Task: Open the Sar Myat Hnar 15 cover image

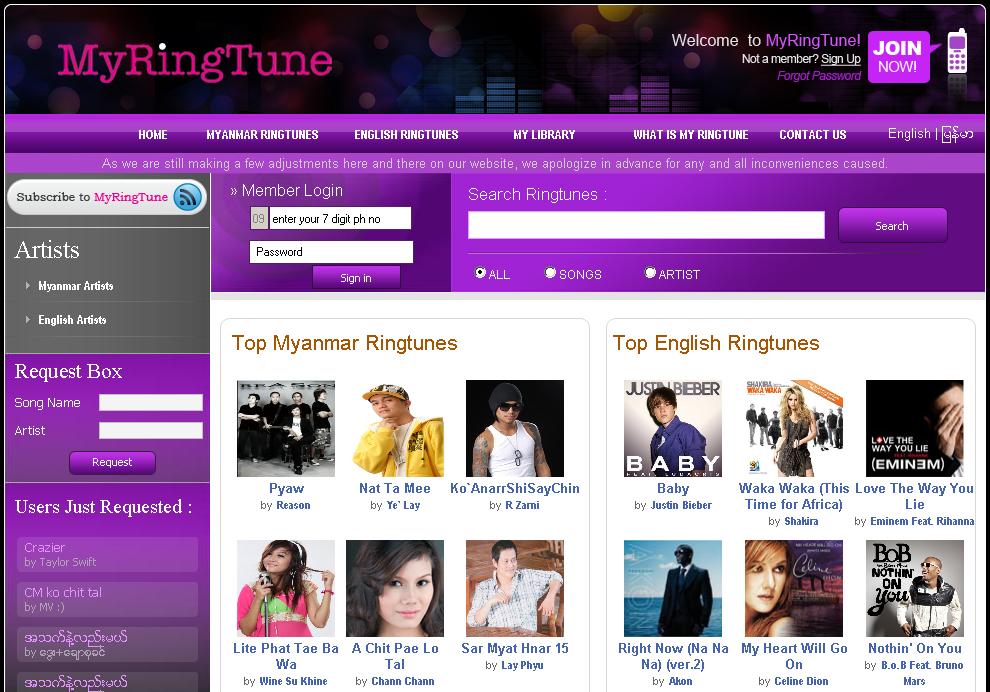Action: click(x=515, y=588)
